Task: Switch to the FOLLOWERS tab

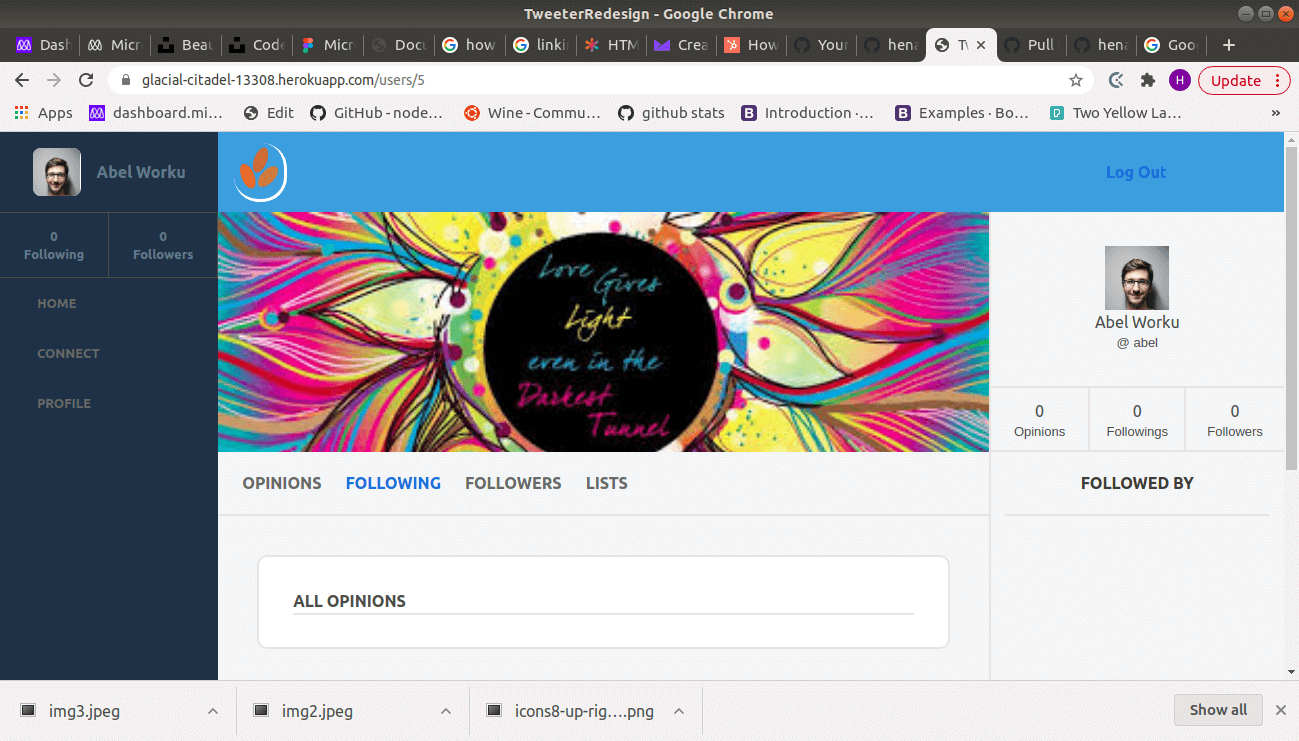Action: [x=513, y=483]
